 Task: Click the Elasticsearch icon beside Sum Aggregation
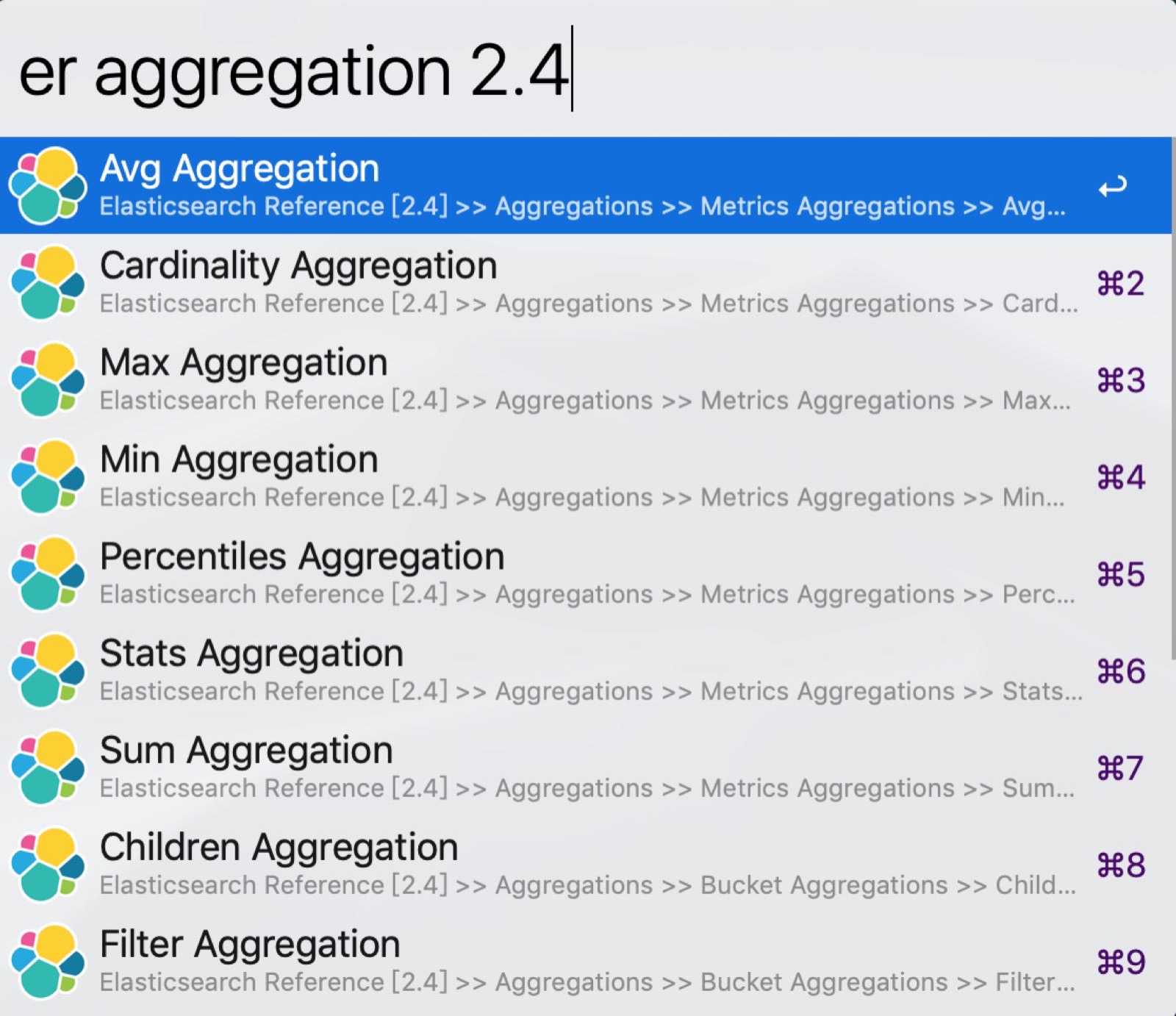(48, 768)
